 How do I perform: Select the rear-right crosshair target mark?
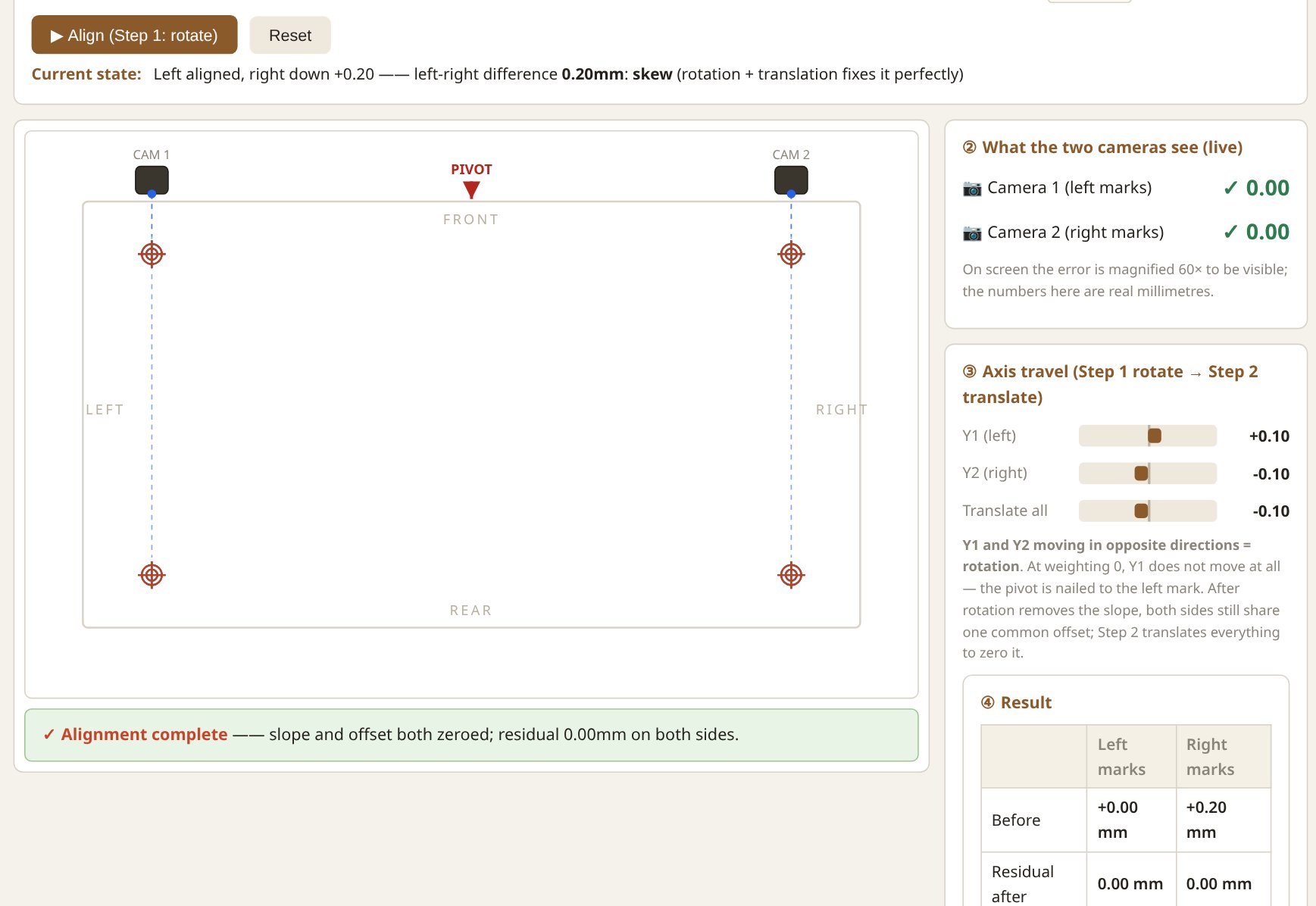click(791, 576)
